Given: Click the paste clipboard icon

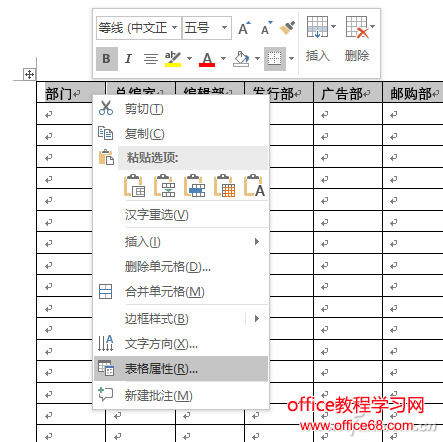Looking at the screenshot, I should 106,157.
